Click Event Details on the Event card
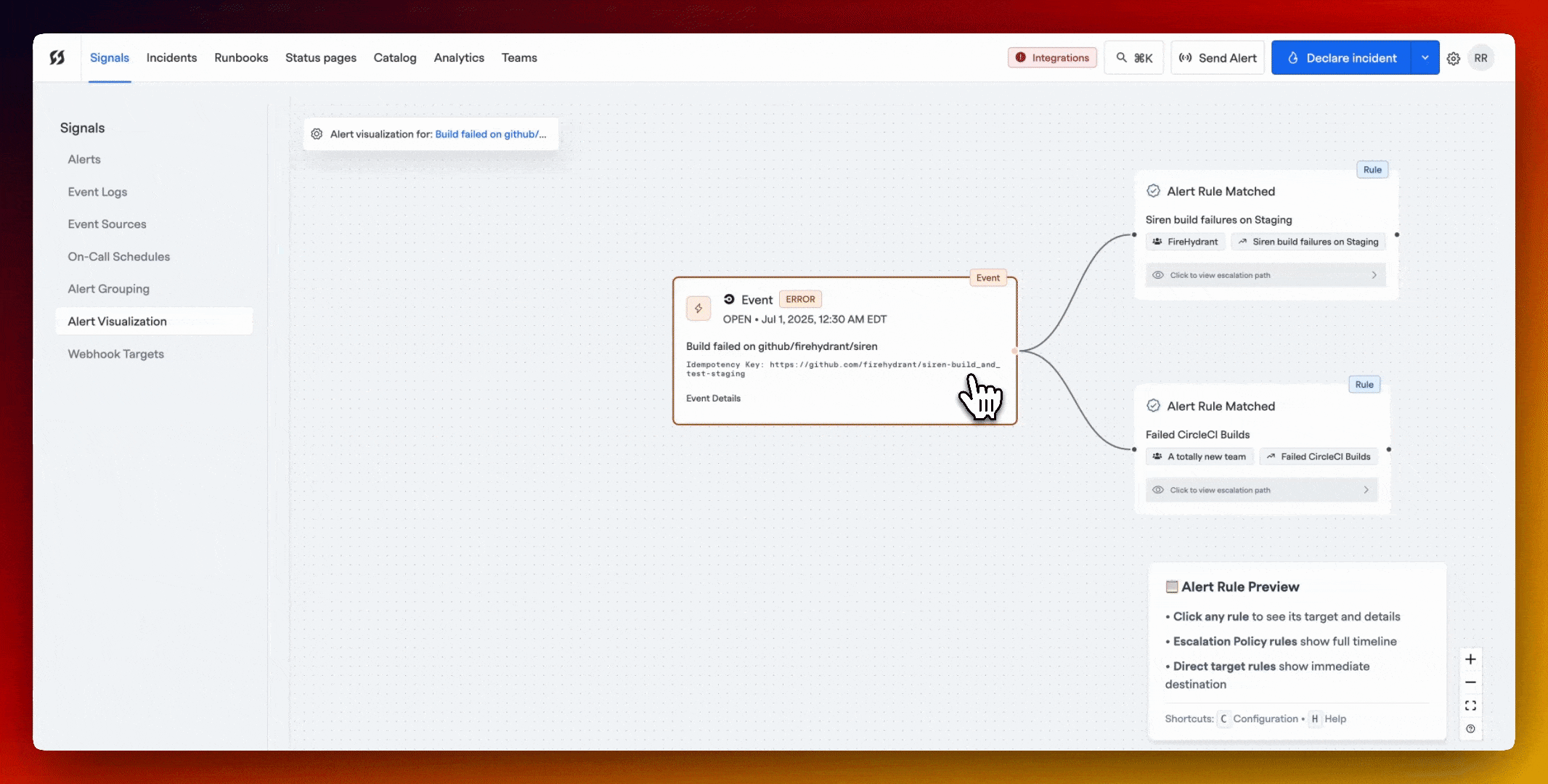The height and width of the screenshot is (784, 1548). click(713, 399)
